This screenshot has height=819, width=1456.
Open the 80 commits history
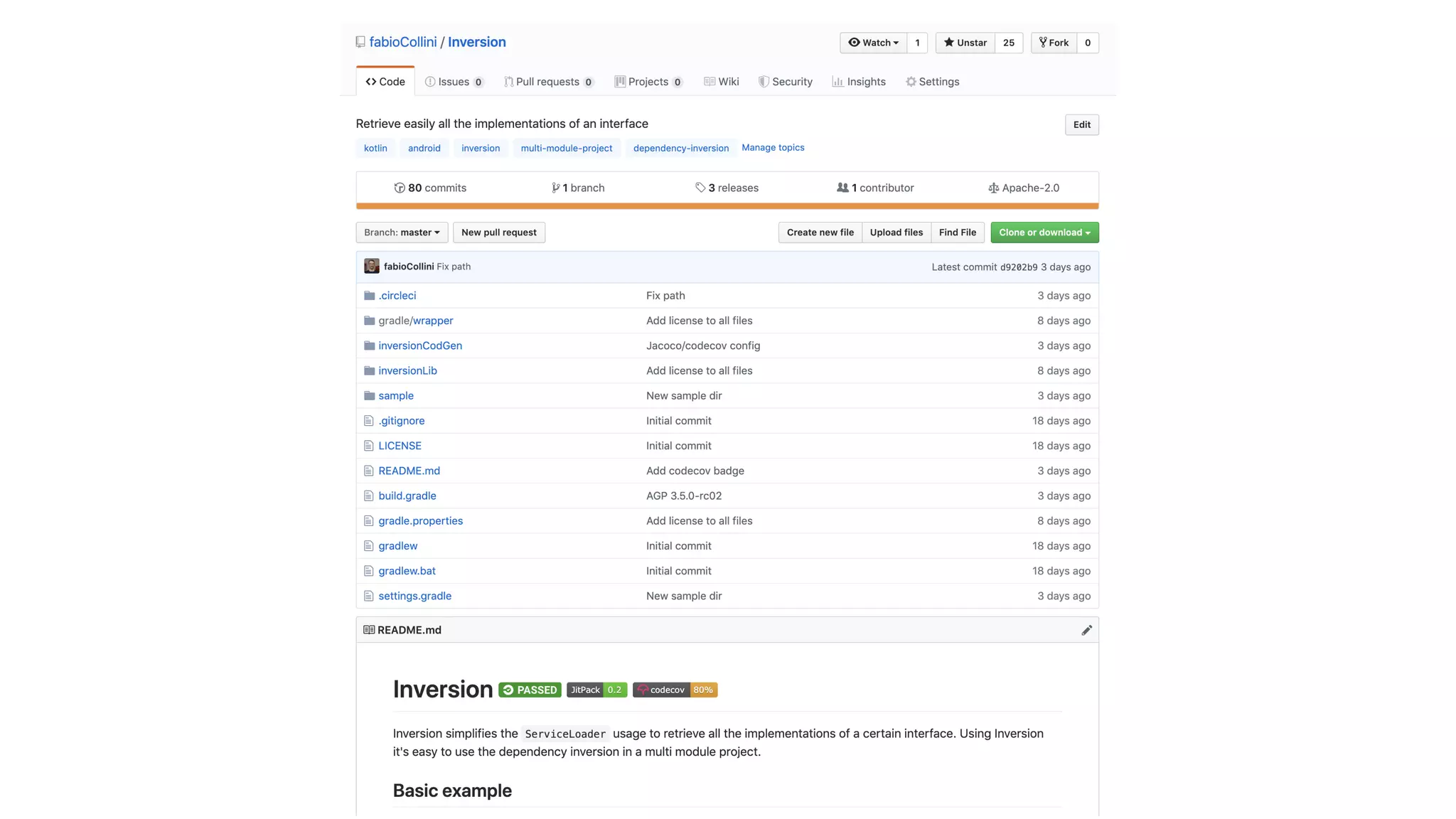[430, 188]
